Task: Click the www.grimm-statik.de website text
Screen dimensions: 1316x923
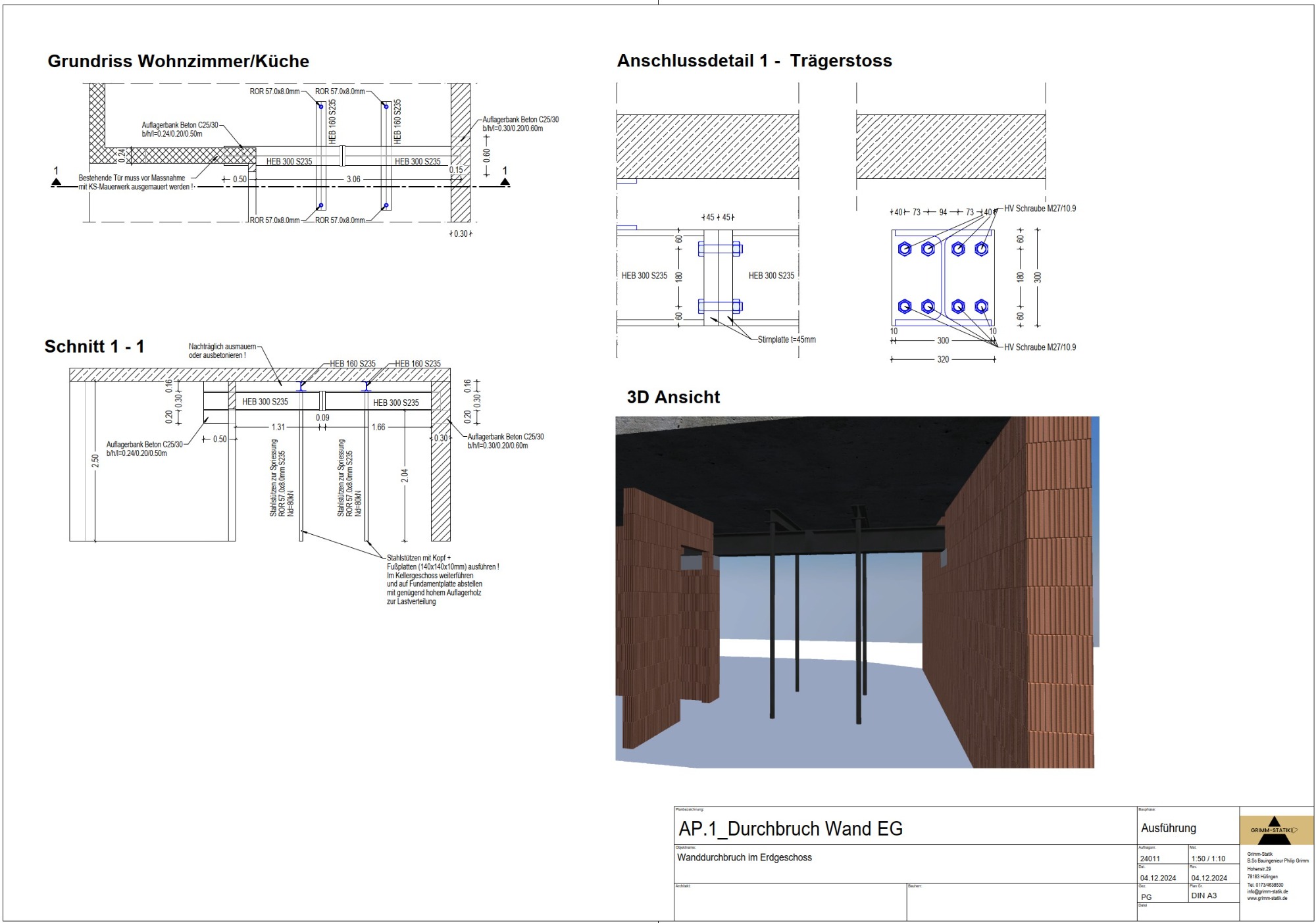Action: click(1267, 898)
